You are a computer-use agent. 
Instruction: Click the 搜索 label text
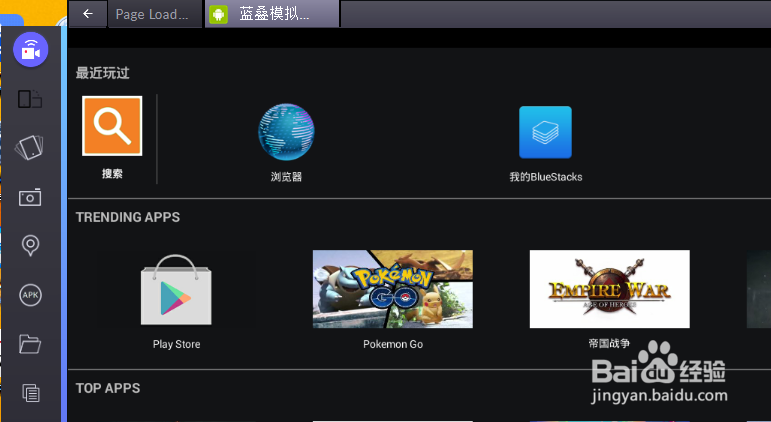click(x=112, y=174)
